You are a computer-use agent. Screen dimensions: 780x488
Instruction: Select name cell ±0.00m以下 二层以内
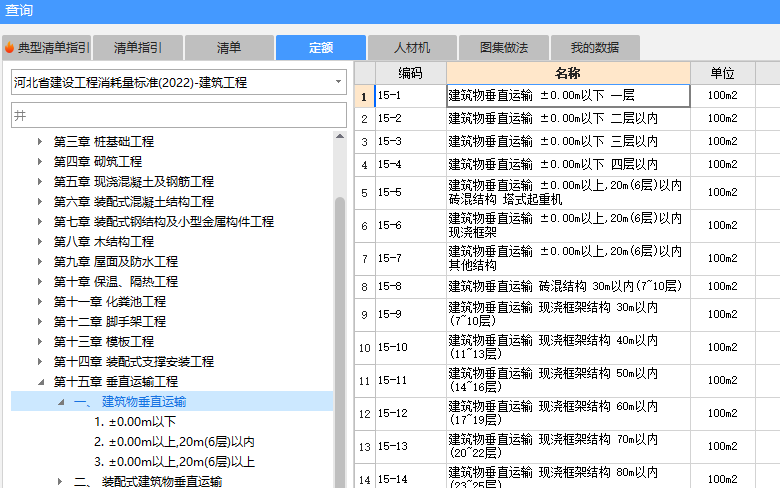click(568, 118)
